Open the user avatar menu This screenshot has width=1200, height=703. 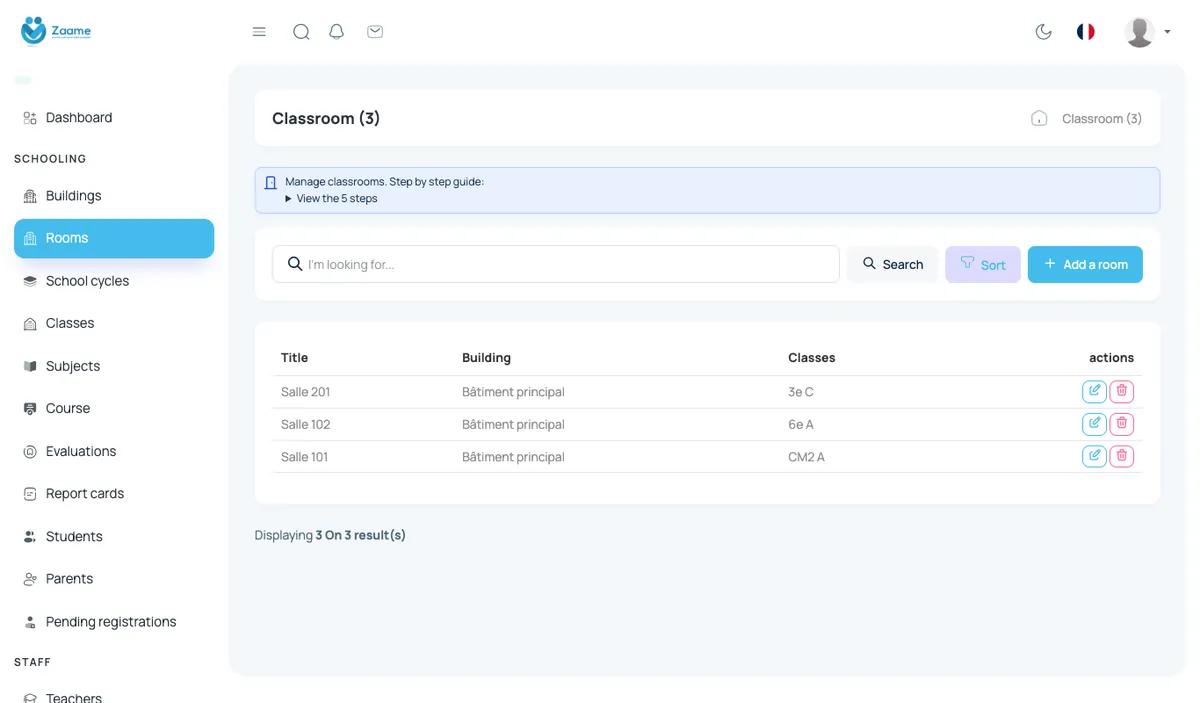tap(1147, 32)
